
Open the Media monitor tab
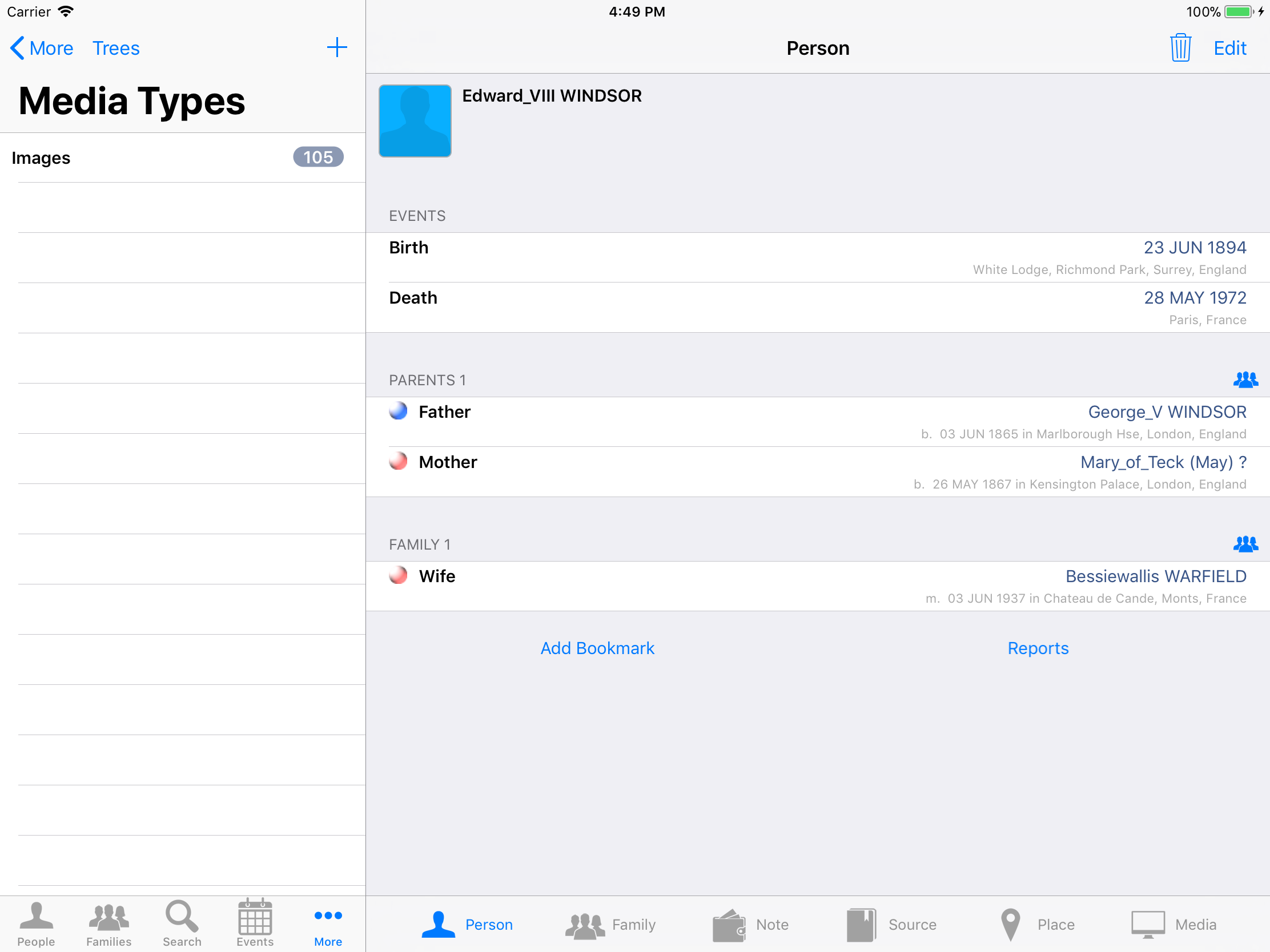[1173, 925]
